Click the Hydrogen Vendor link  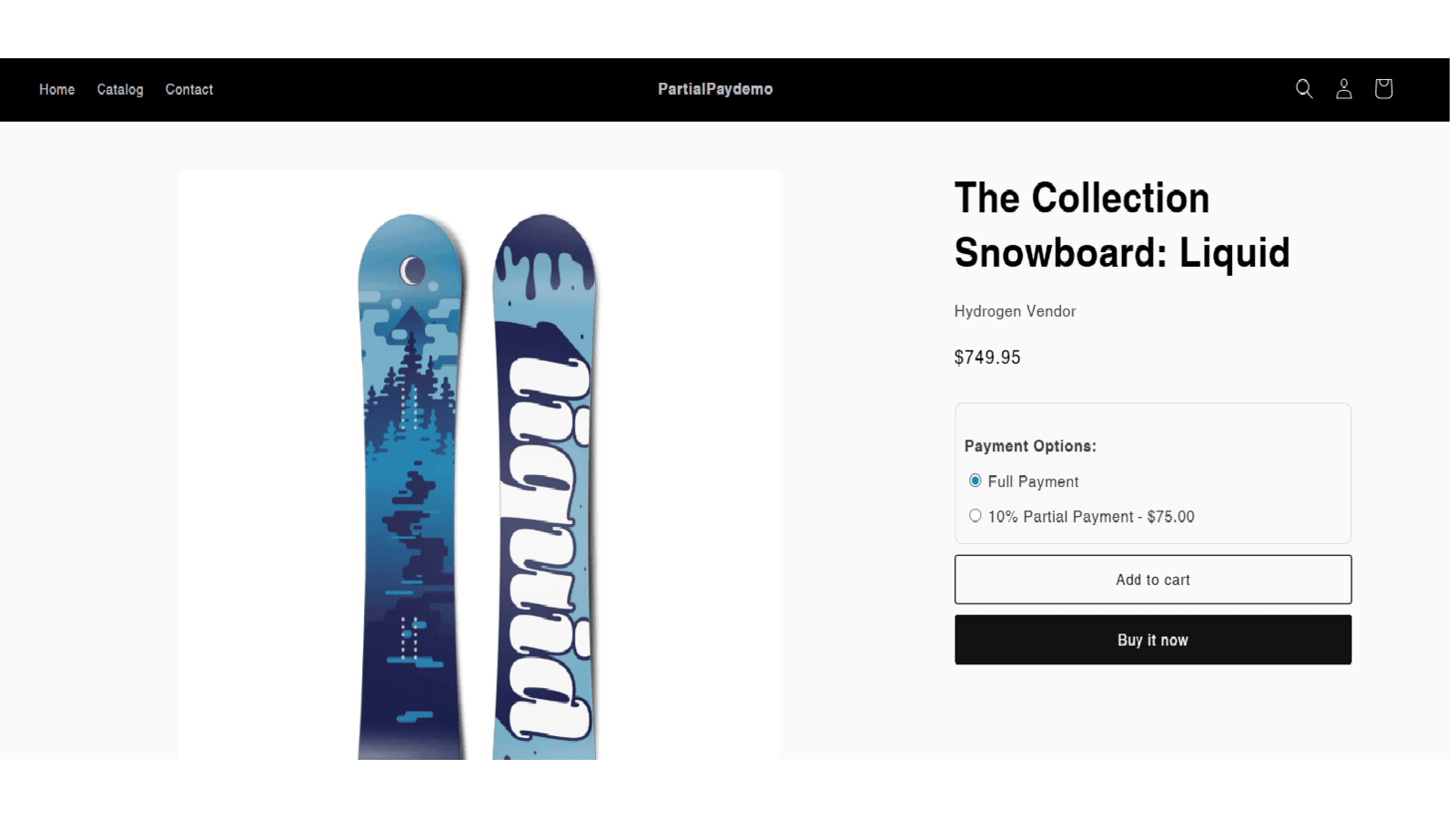tap(1015, 311)
